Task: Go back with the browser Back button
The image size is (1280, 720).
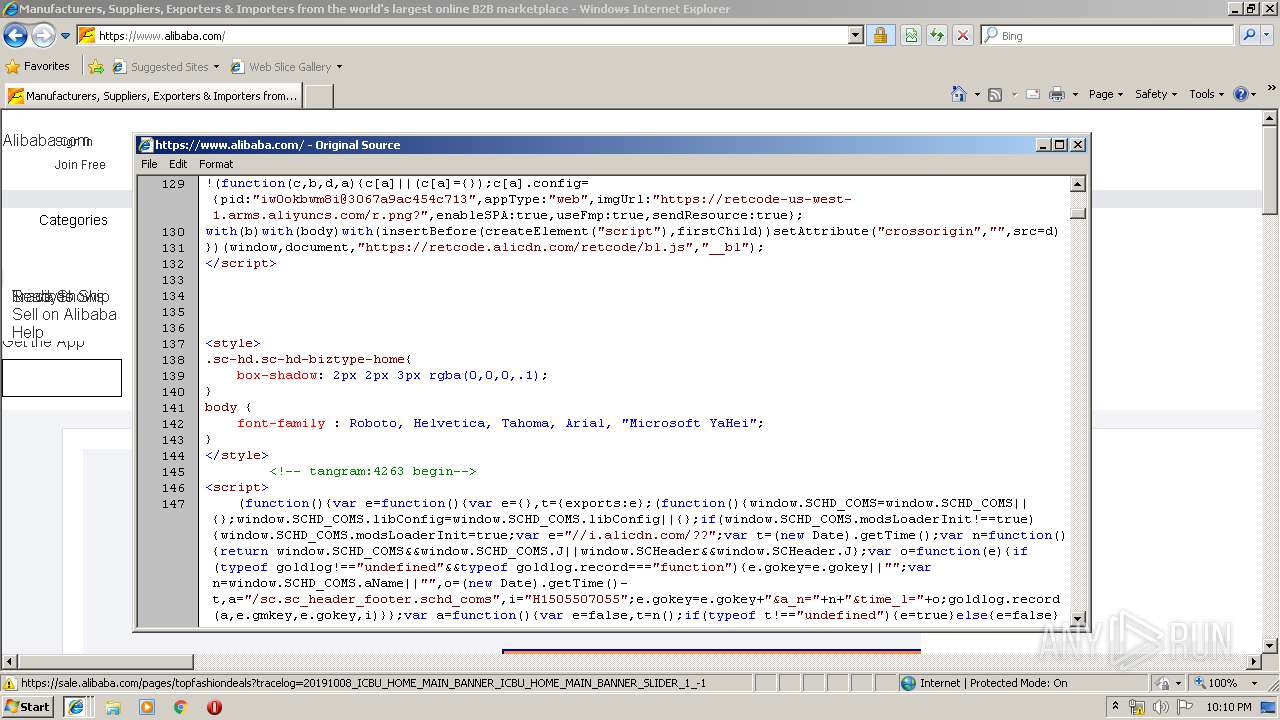Action: coord(15,36)
